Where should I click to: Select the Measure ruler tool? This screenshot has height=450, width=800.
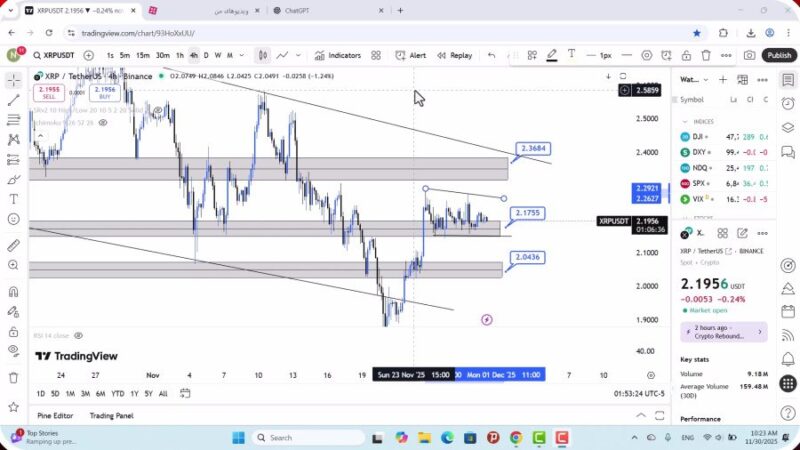click(x=13, y=246)
